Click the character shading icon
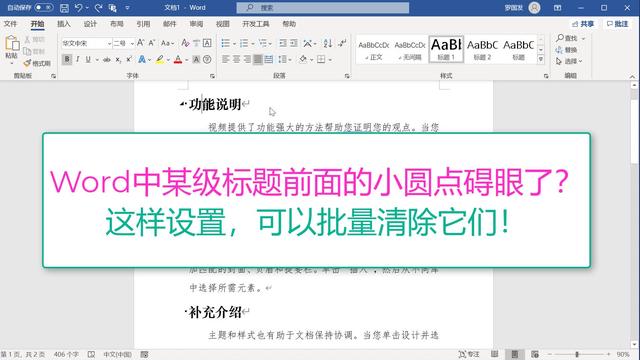640x360 pixels. point(196,60)
